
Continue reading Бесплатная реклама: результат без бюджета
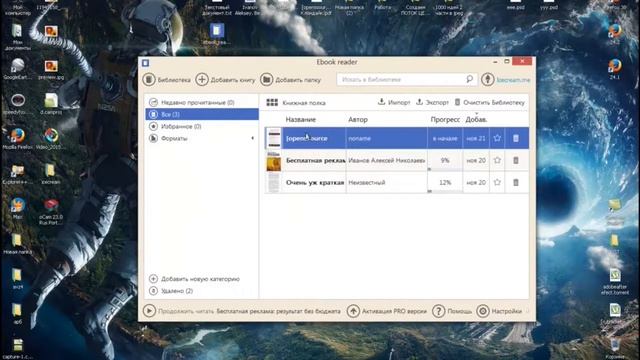(x=278, y=311)
